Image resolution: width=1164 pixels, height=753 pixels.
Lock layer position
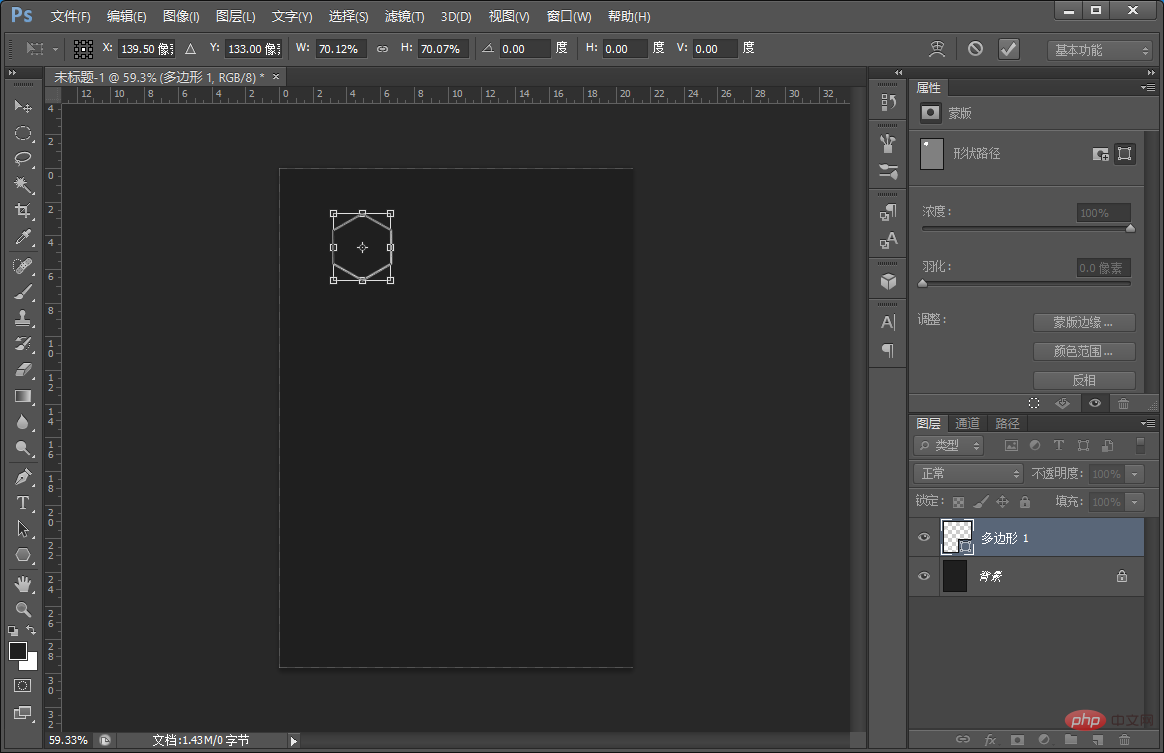click(x=1002, y=502)
